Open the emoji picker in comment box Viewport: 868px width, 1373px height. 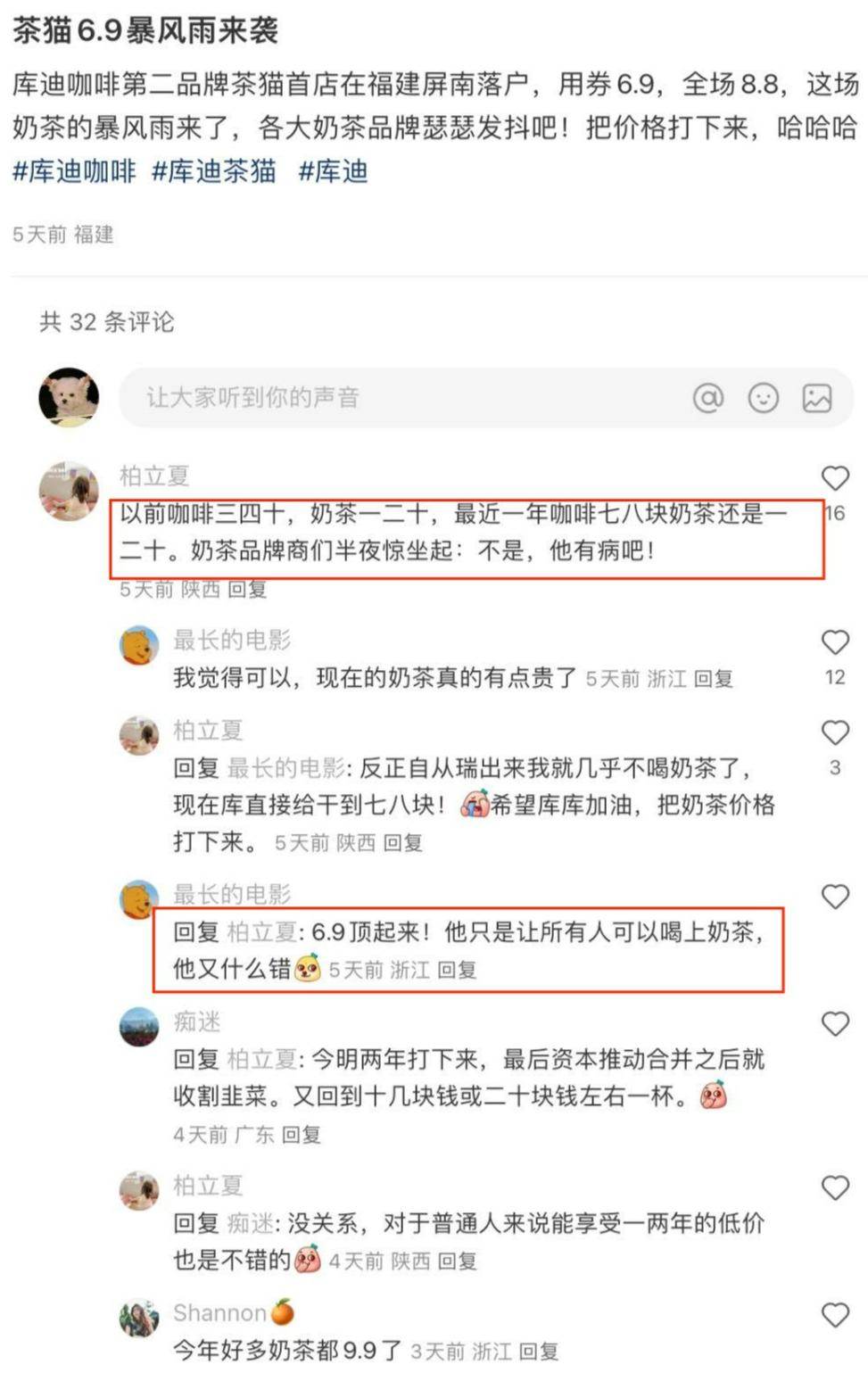[764, 398]
